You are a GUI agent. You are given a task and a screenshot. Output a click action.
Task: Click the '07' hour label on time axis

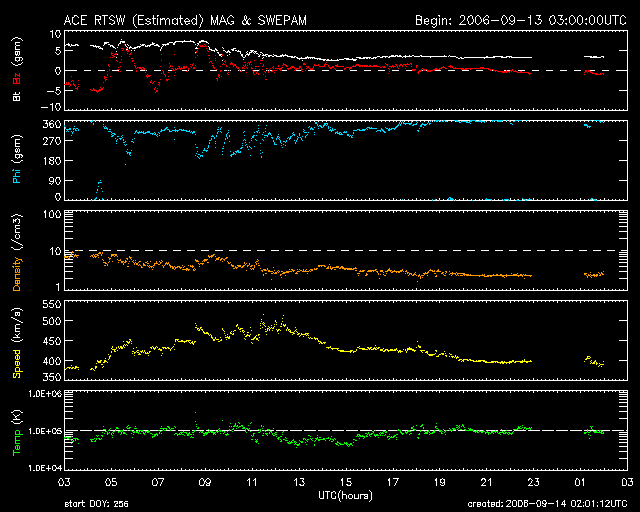click(158, 483)
